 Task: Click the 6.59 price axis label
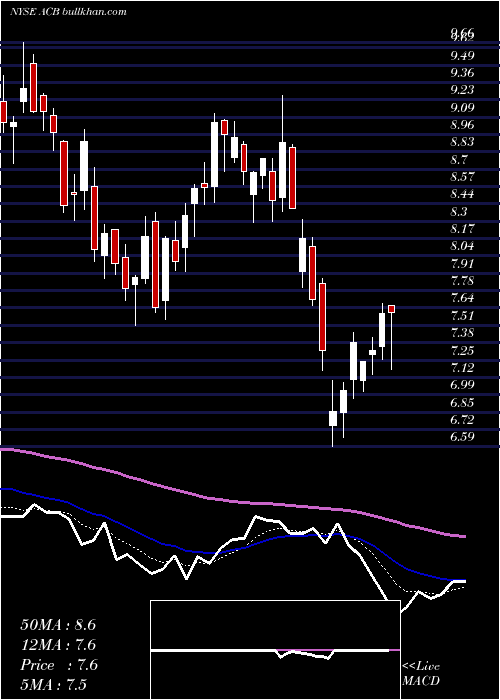(462, 437)
